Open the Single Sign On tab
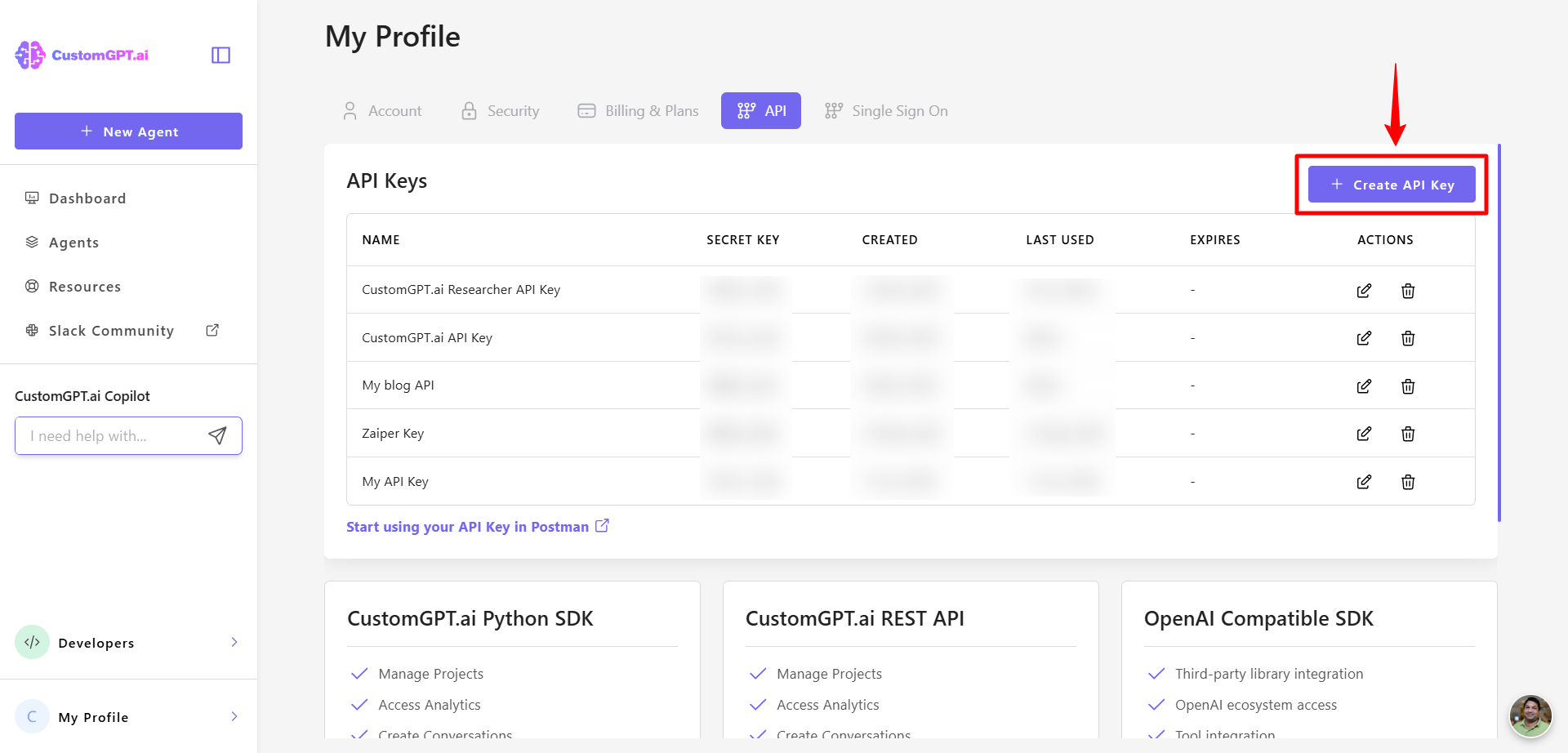Screen dimensions: 1568x753 click(887, 111)
